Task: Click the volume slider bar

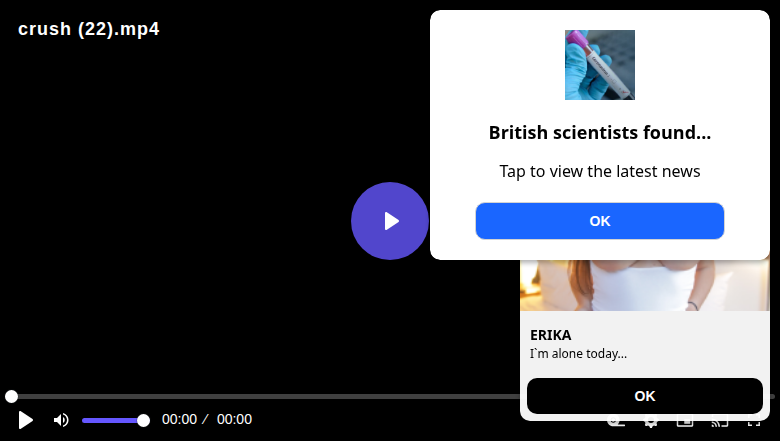Action: click(x=112, y=420)
